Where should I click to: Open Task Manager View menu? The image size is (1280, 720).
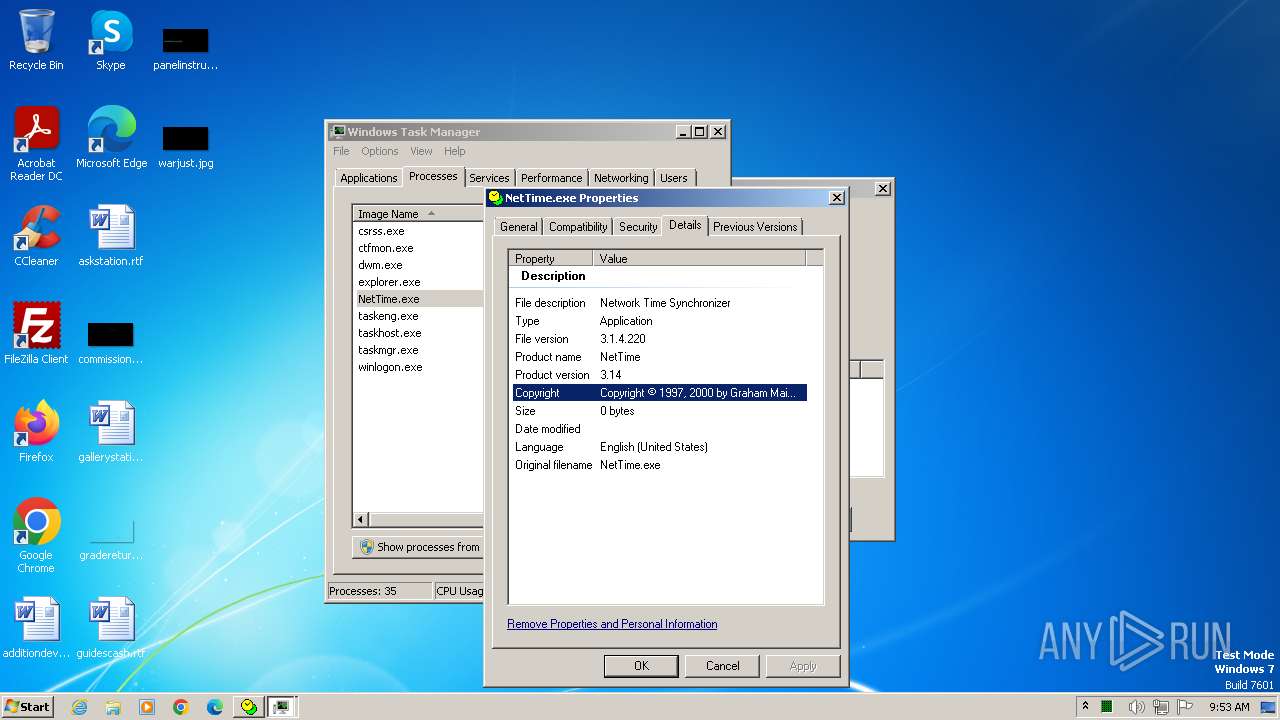point(421,151)
